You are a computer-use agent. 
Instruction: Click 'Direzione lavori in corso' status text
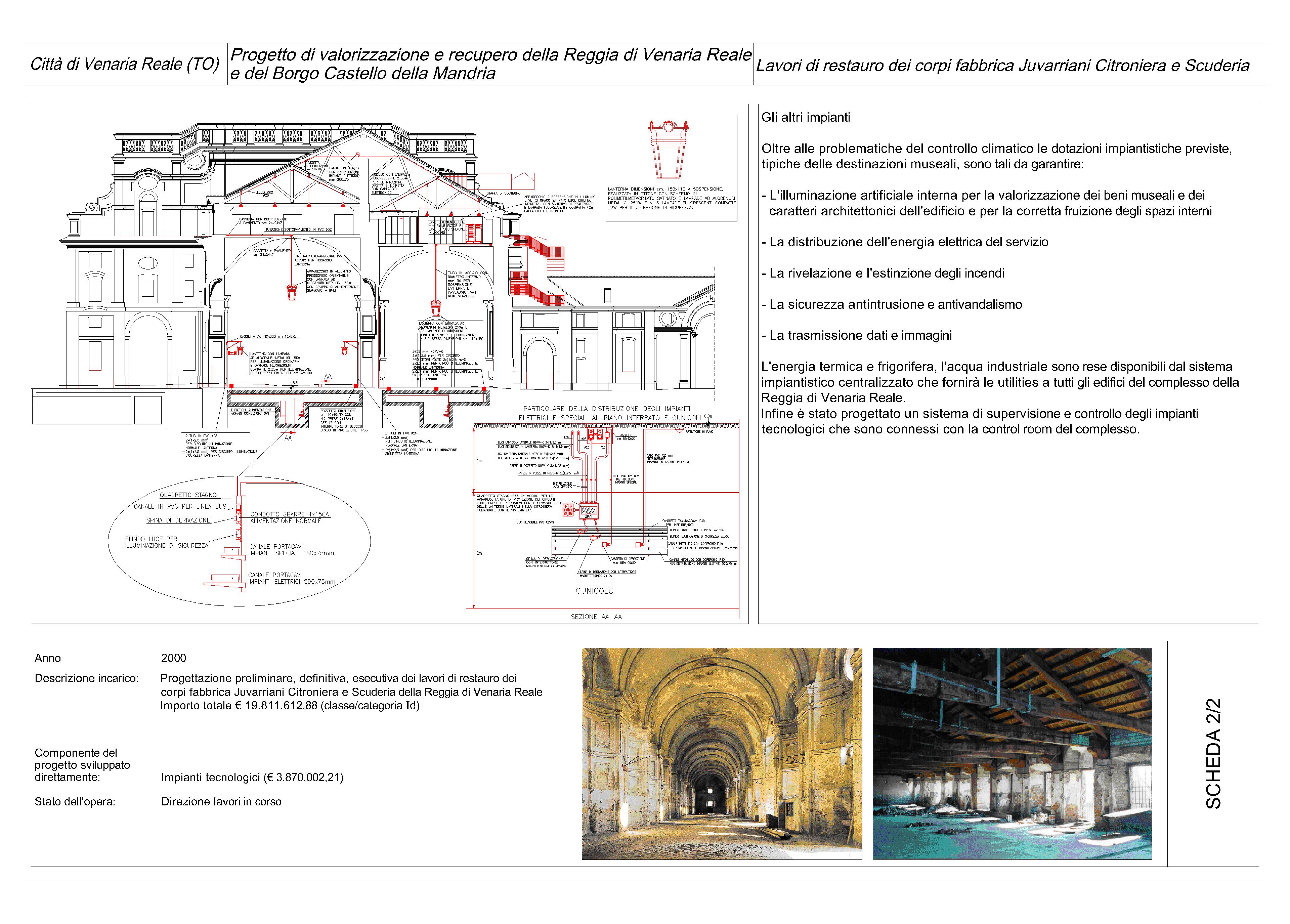point(221,802)
